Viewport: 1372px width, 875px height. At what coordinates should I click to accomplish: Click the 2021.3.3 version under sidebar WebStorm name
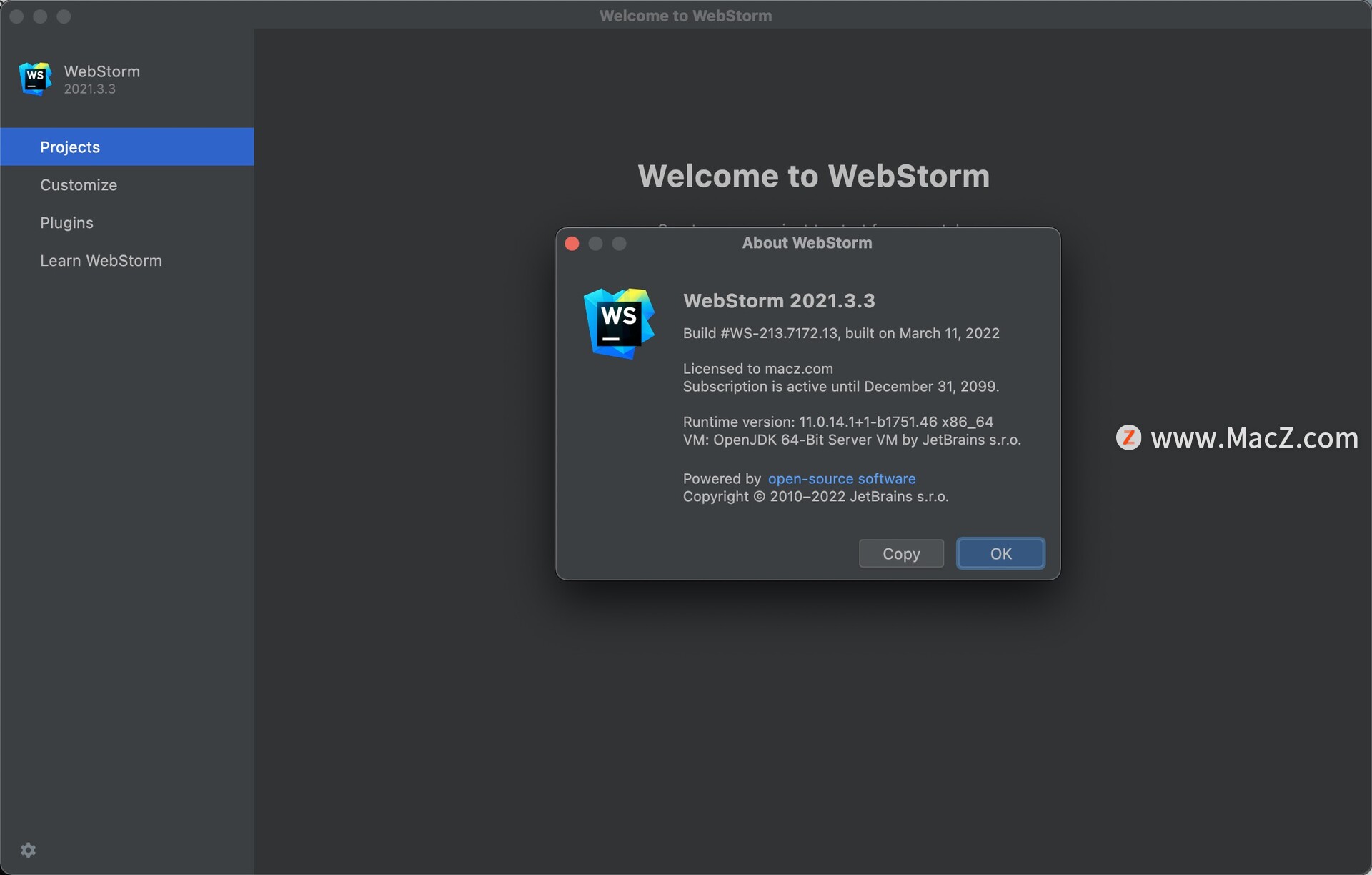(x=89, y=89)
